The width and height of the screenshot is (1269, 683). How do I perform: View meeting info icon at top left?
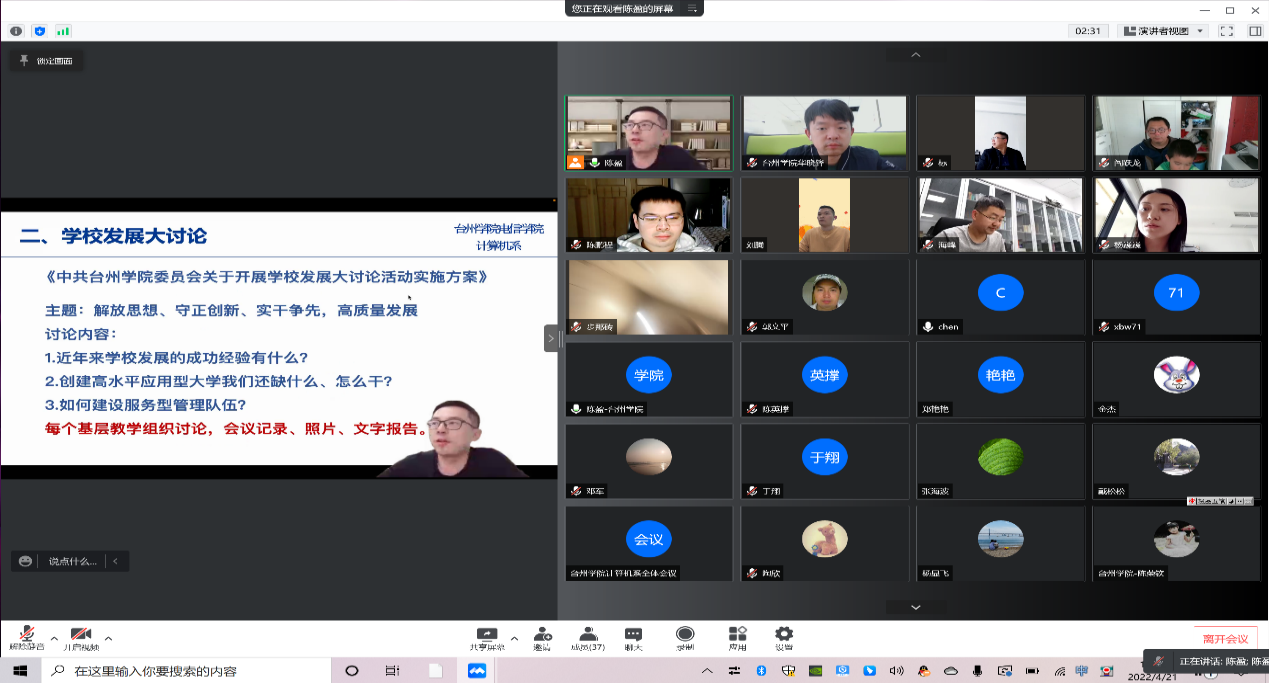pyautogui.click(x=16, y=31)
